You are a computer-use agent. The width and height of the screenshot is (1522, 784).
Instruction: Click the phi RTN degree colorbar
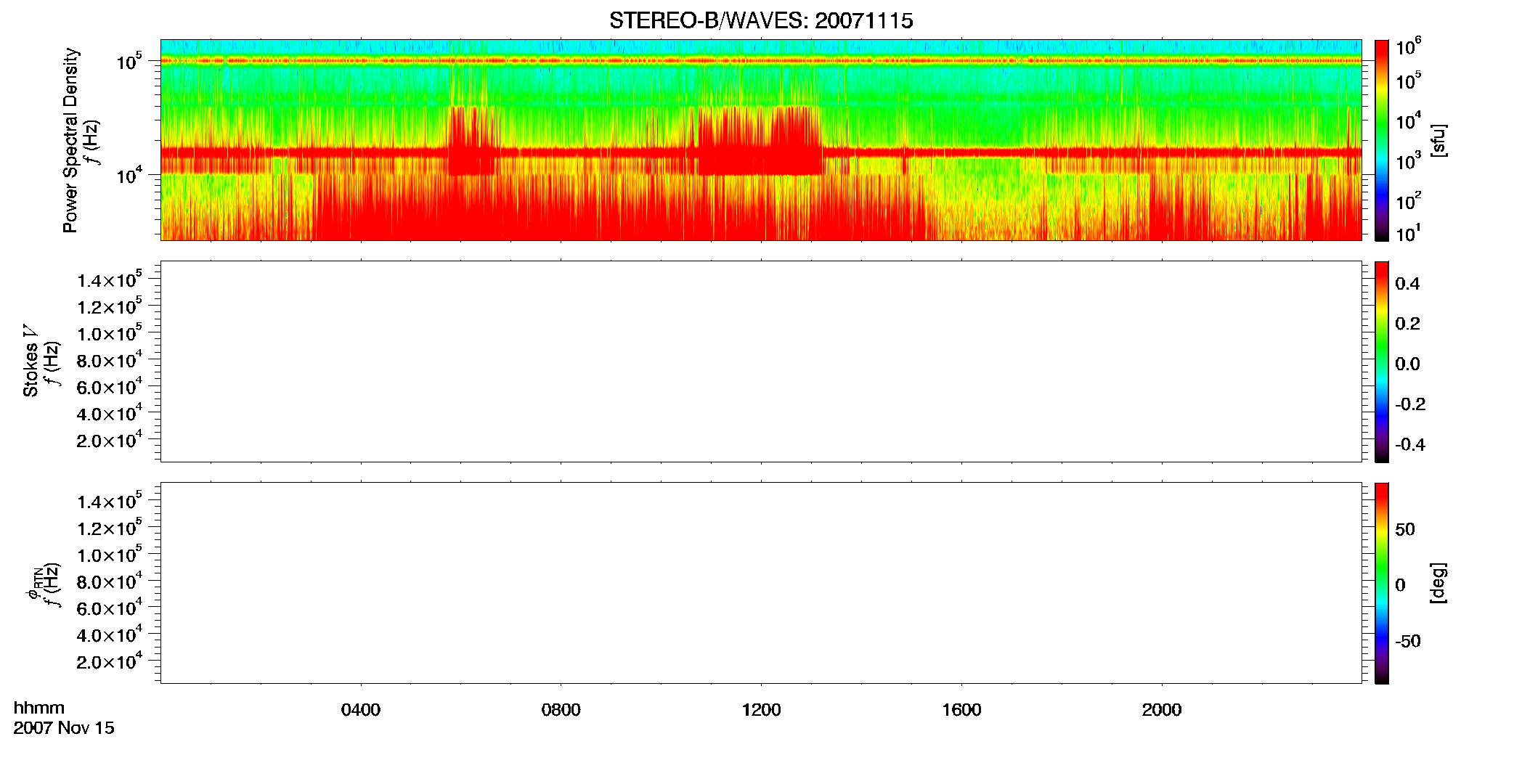coord(1382,583)
